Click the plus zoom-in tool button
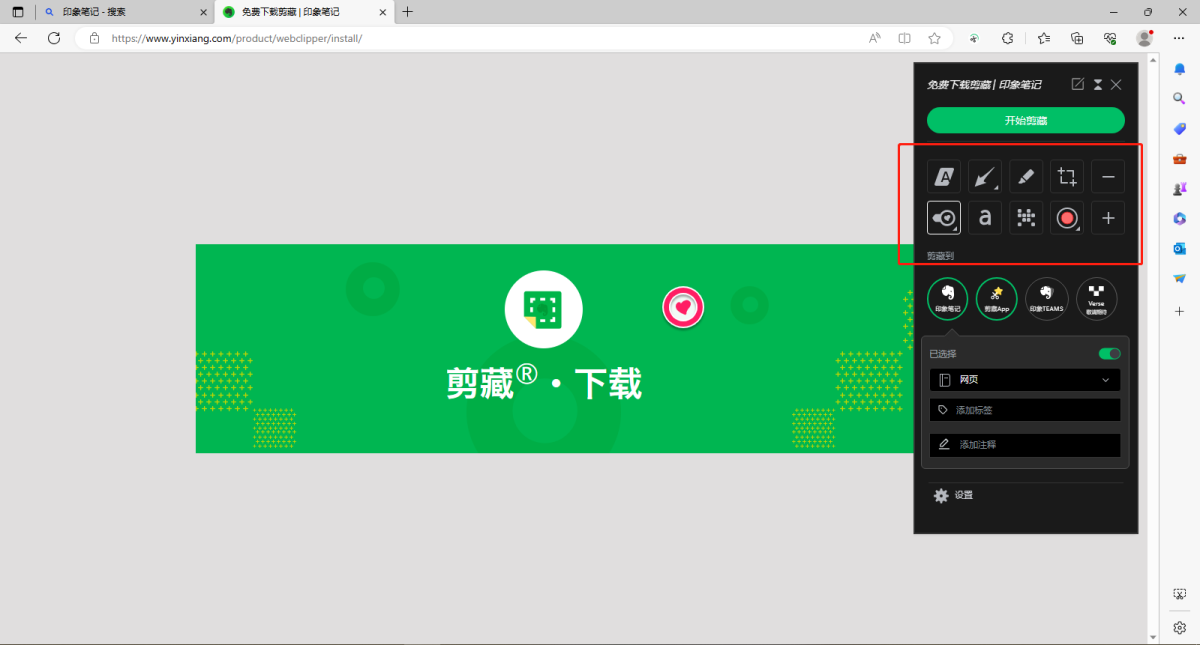The image size is (1200, 645). pyautogui.click(x=1108, y=218)
